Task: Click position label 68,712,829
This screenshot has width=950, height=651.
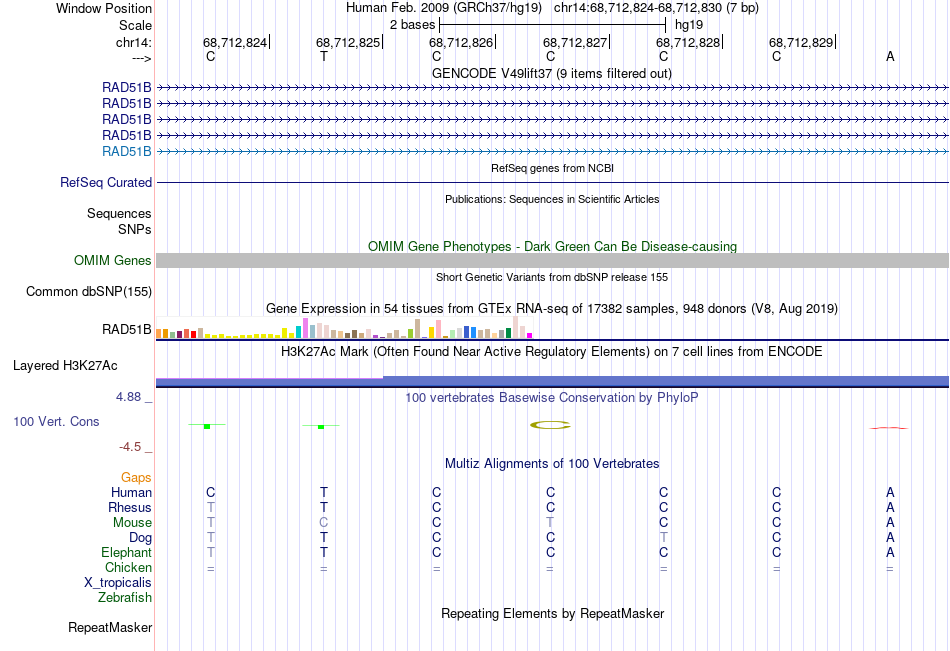Action: coord(801,42)
